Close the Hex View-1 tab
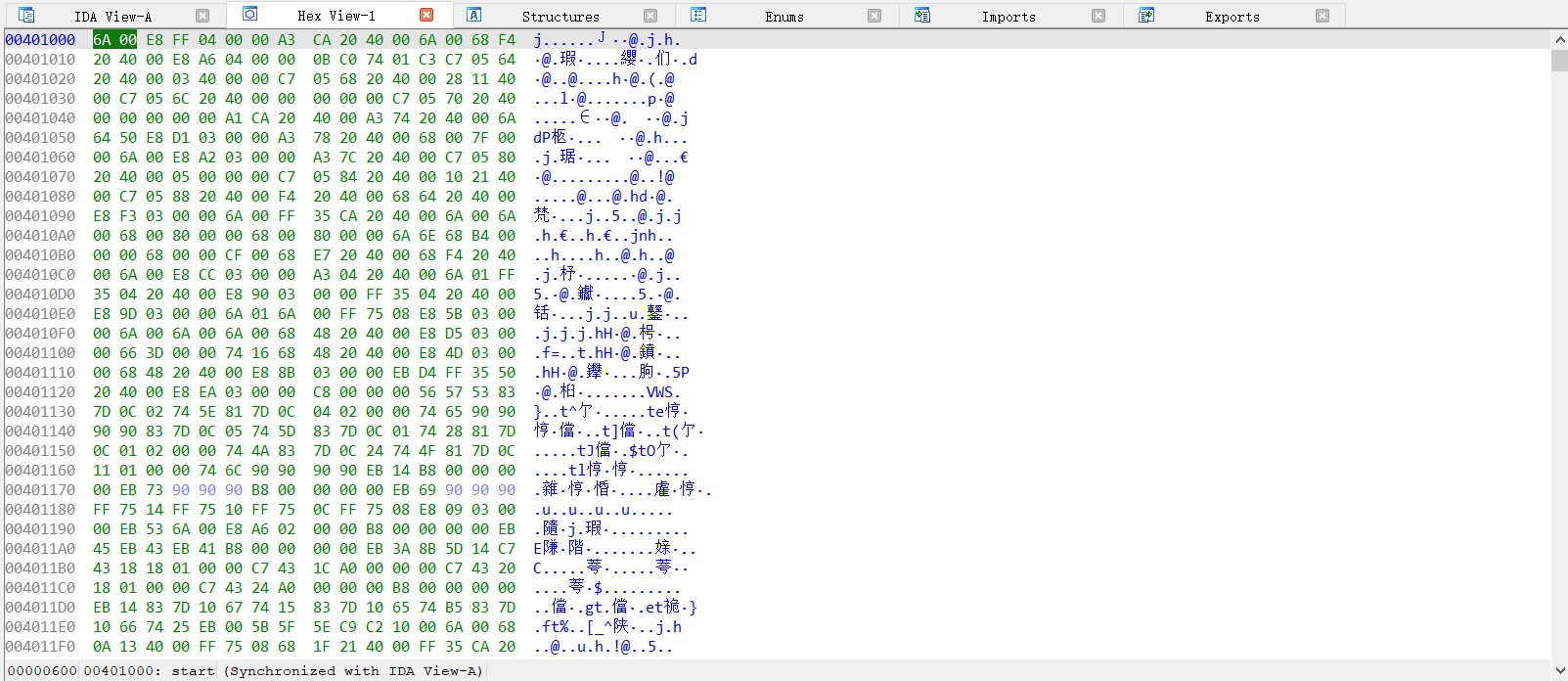Viewport: 1568px width, 681px height. click(426, 15)
